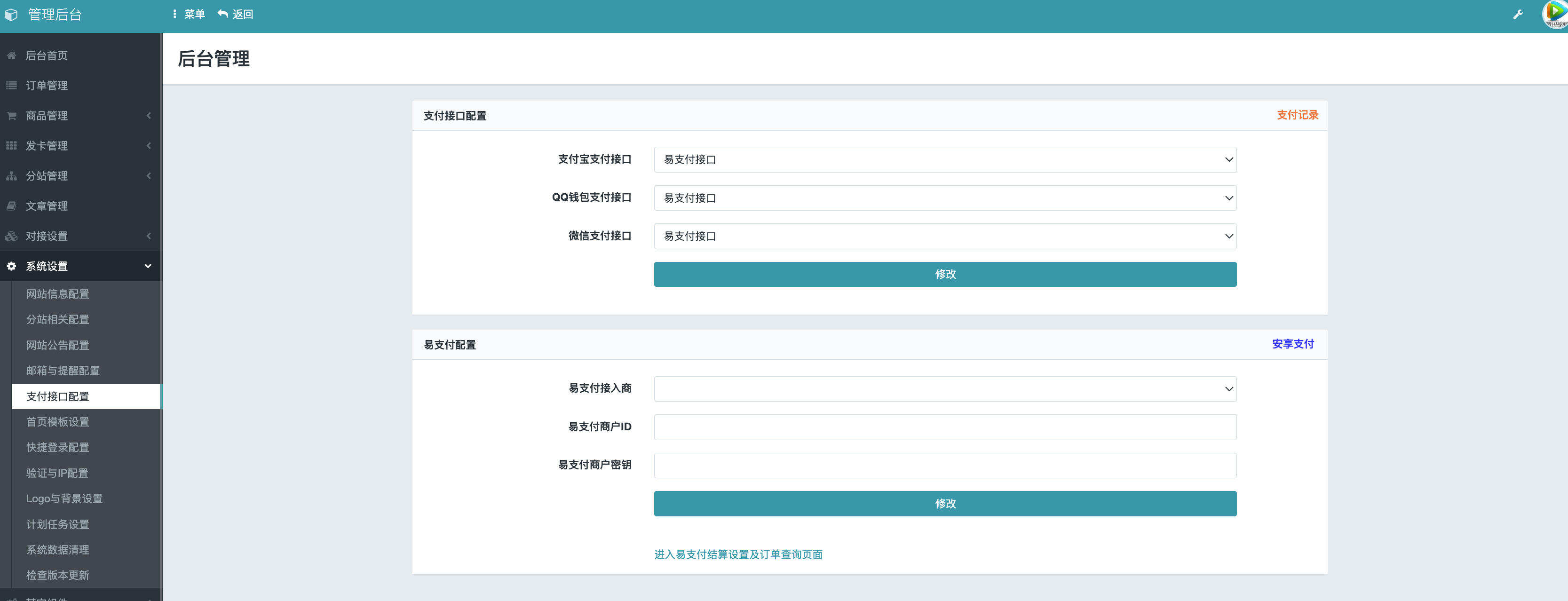Screen dimensions: 1568x601
Task: Click 修改 button under 微信支付接口
Action: coord(945,275)
